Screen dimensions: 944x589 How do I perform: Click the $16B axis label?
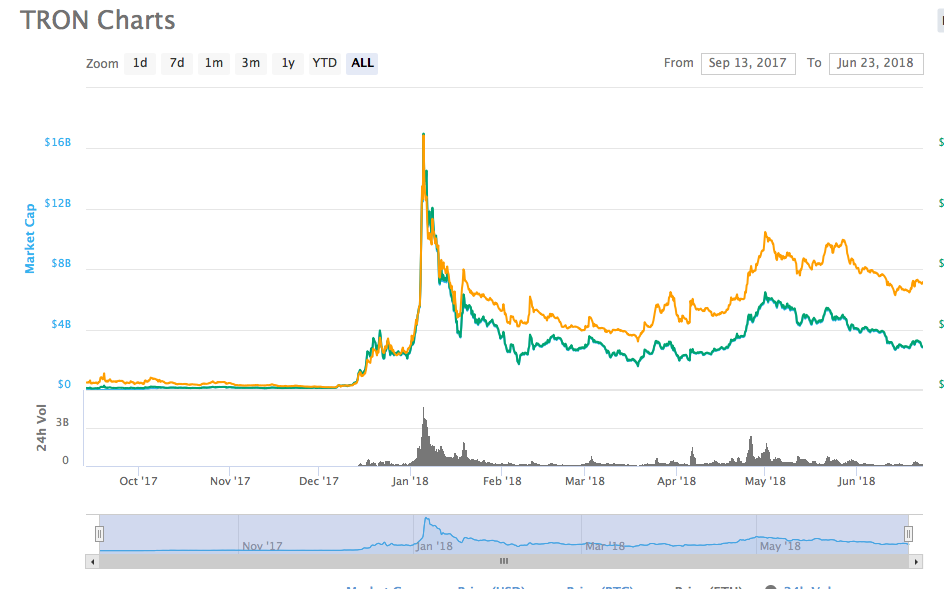click(58, 142)
